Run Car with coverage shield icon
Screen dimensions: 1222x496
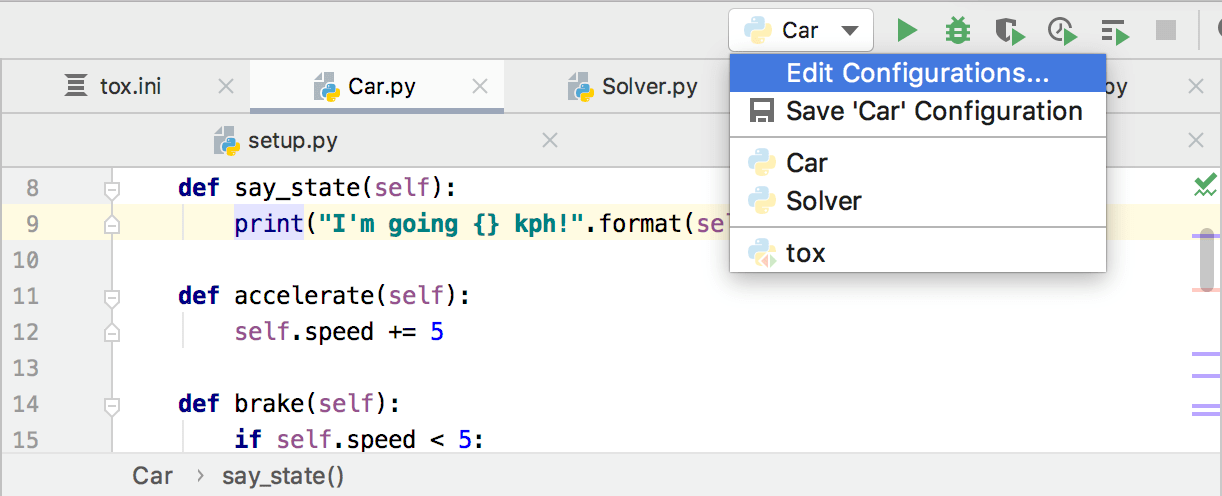(x=1010, y=31)
